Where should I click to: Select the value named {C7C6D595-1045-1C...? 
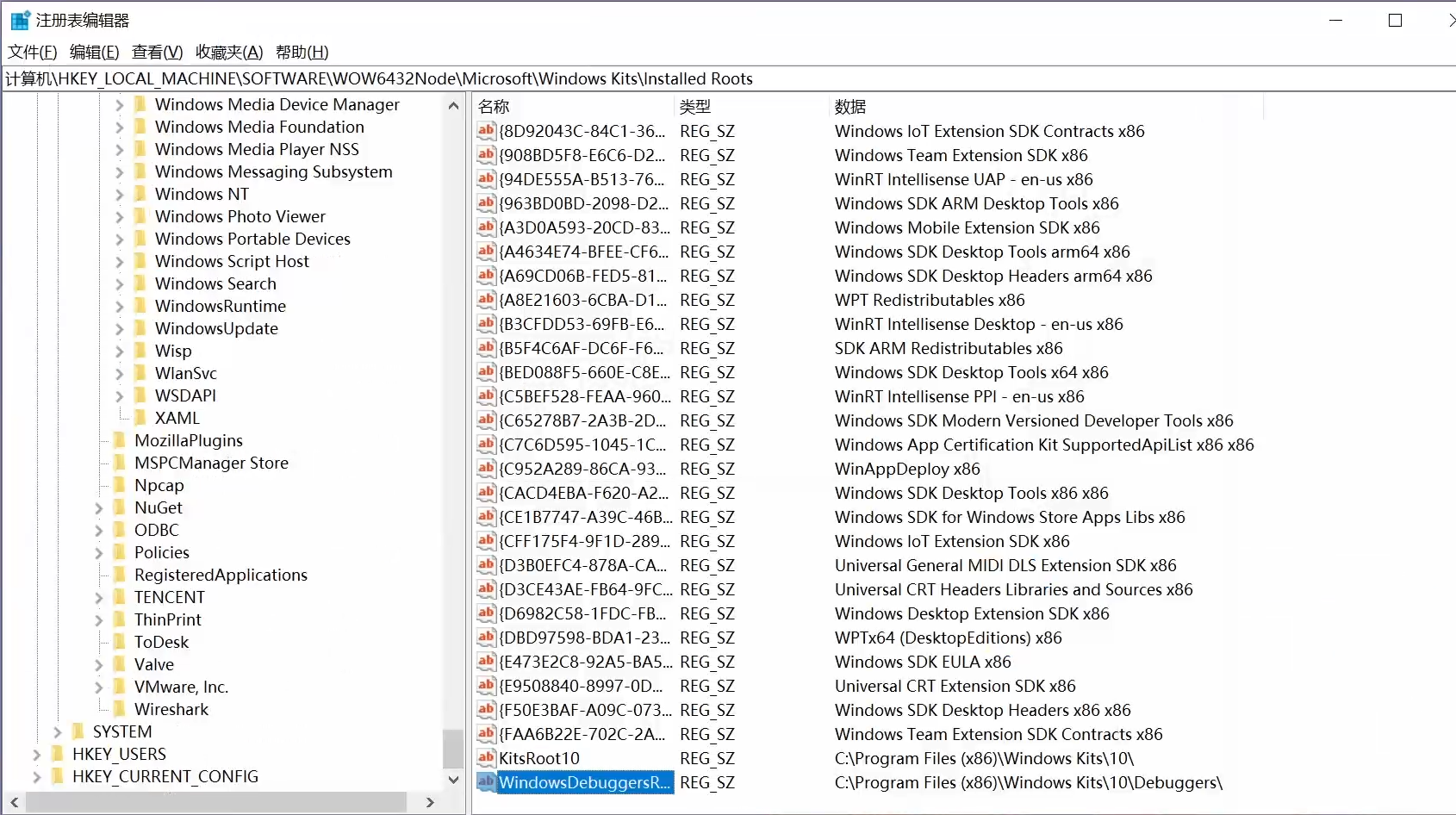582,445
